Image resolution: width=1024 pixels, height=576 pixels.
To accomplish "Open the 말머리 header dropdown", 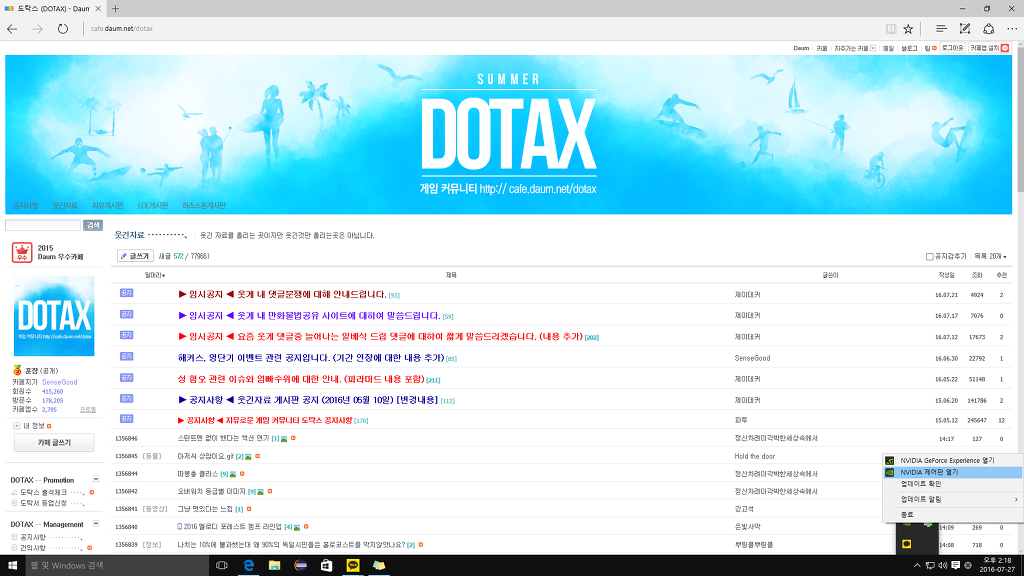I will pos(155,276).
